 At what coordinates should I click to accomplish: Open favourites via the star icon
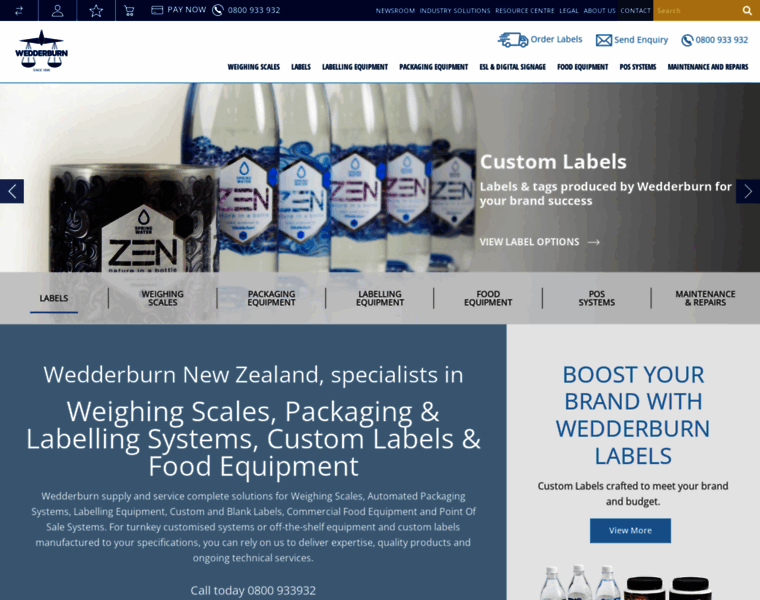tap(96, 10)
